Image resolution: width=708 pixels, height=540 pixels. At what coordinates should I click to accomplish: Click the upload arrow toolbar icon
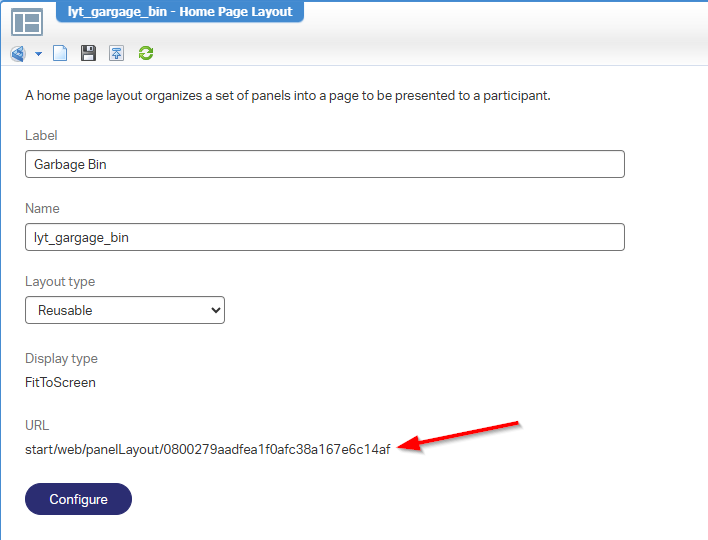pyautogui.click(x=117, y=53)
